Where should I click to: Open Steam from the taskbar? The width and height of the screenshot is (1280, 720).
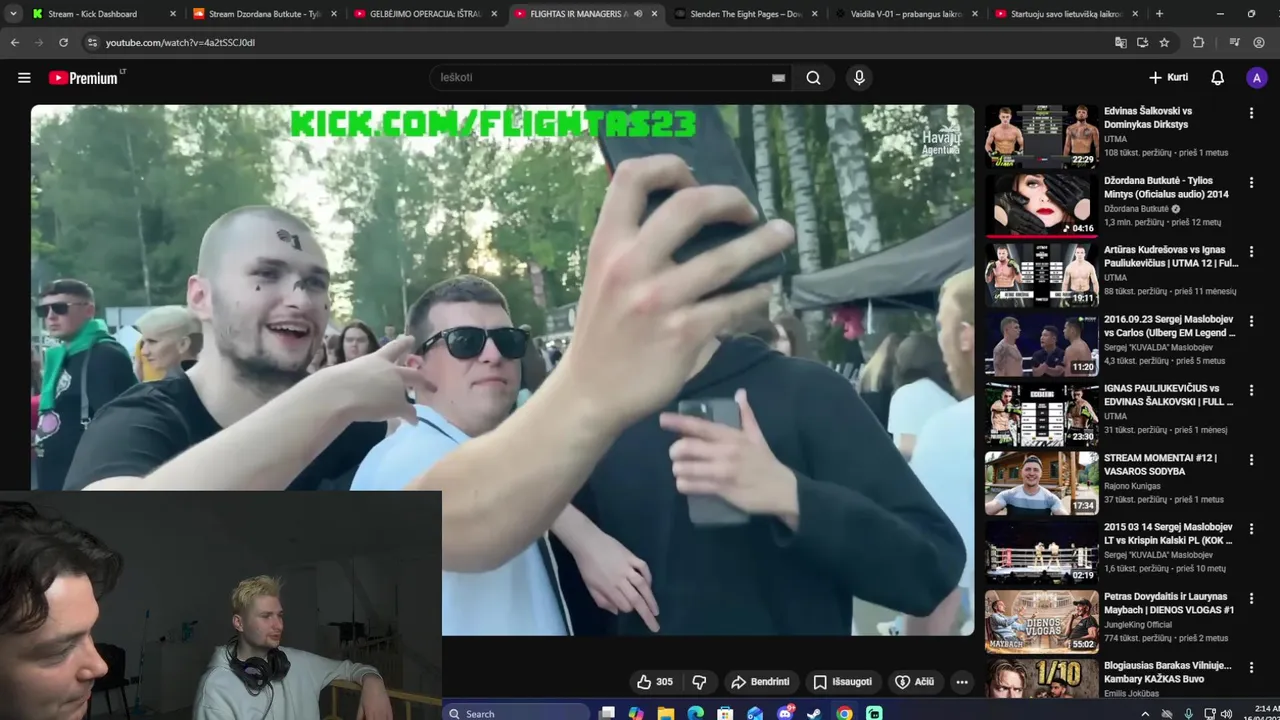point(814,713)
